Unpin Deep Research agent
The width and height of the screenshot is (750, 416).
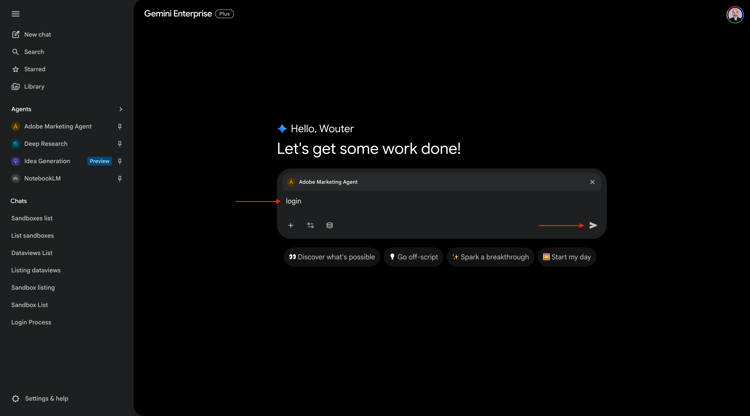120,143
